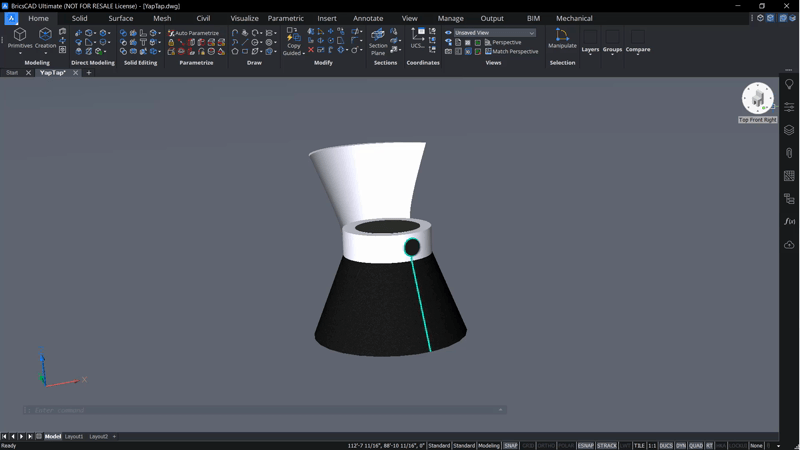Toggle POLAR tracking in status bar
Screen dimensions: 800x450
pyautogui.click(x=566, y=446)
